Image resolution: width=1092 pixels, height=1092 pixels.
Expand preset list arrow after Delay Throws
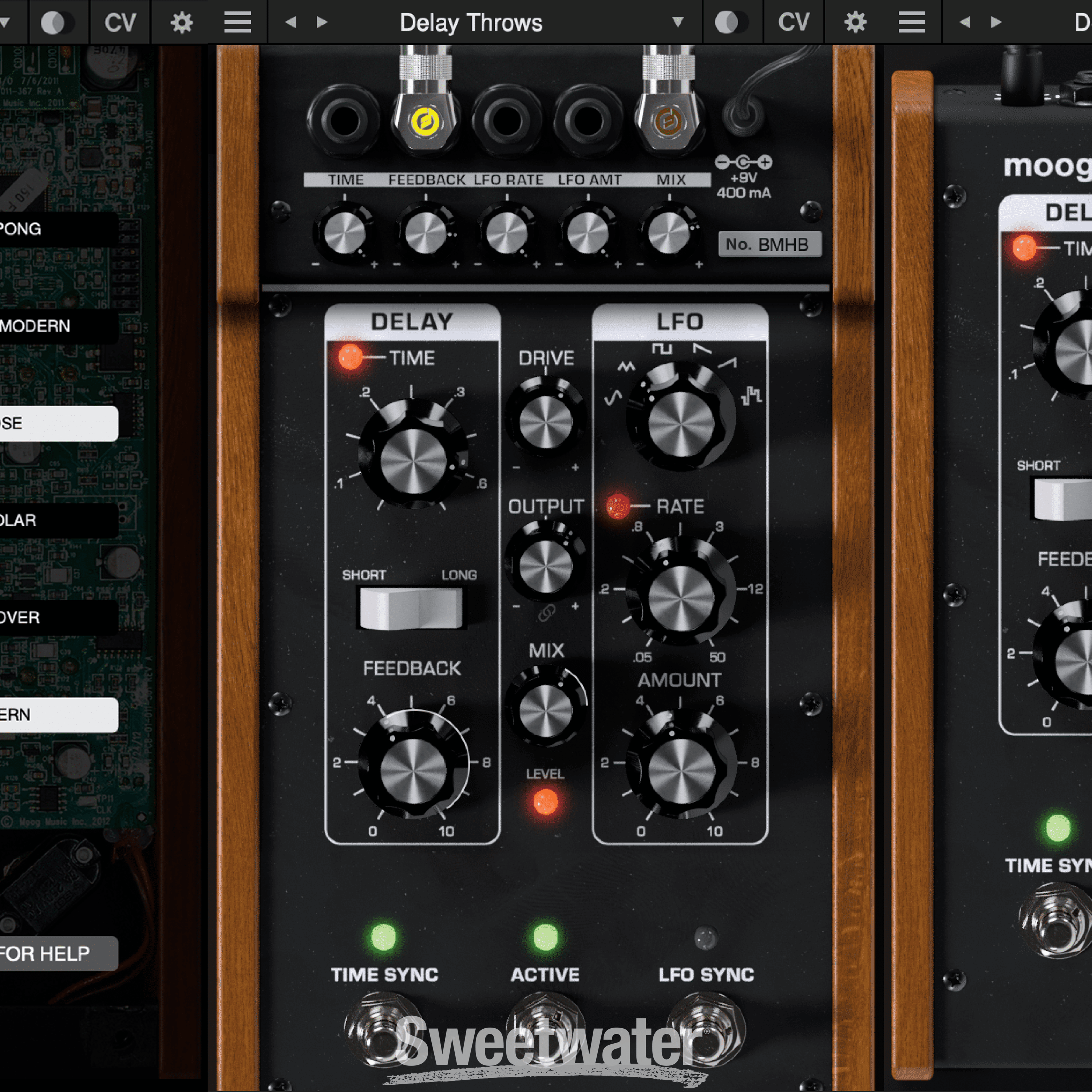pyautogui.click(x=678, y=23)
